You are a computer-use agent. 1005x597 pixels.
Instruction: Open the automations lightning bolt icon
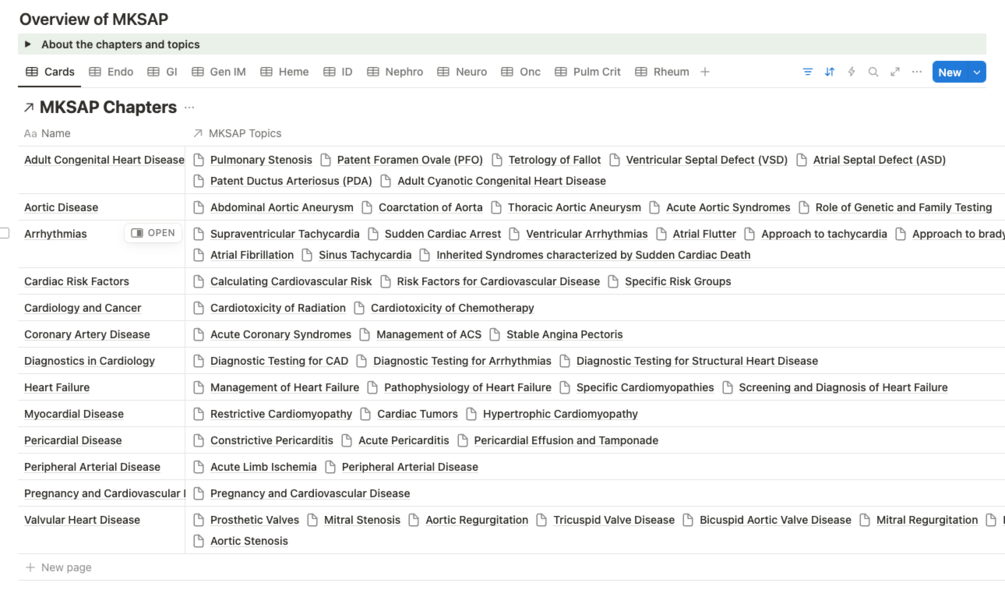851,72
